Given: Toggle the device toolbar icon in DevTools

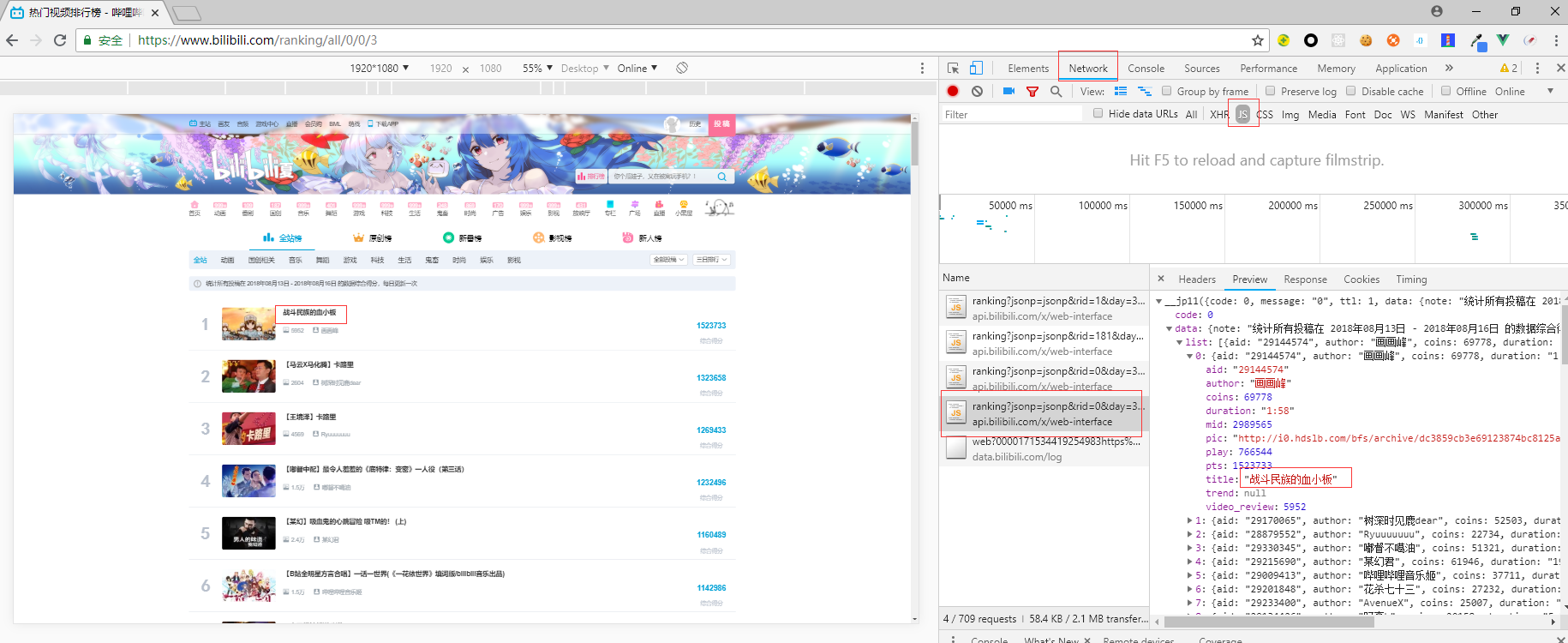Looking at the screenshot, I should click(x=976, y=68).
